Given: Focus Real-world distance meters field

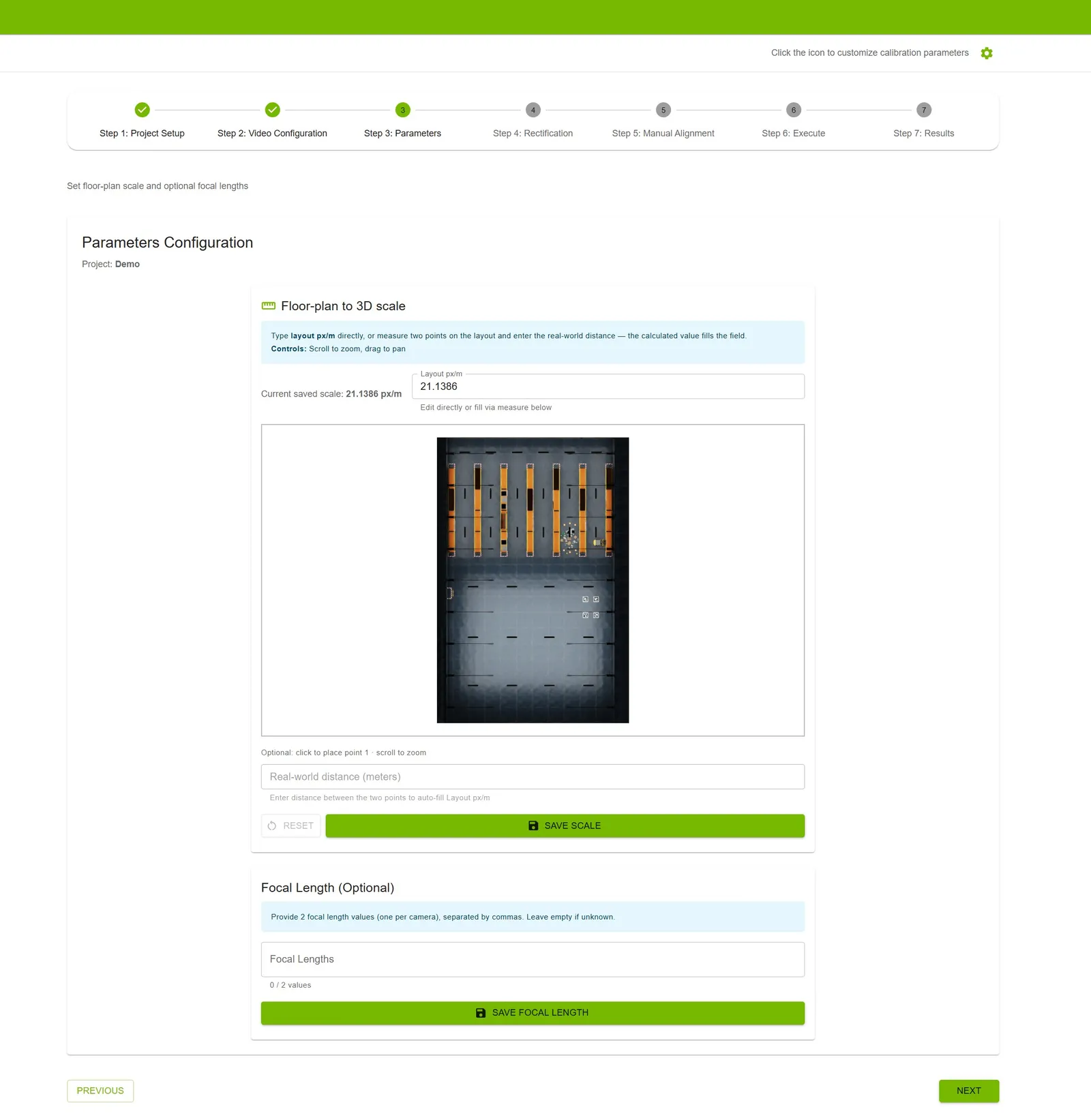Looking at the screenshot, I should (x=533, y=777).
